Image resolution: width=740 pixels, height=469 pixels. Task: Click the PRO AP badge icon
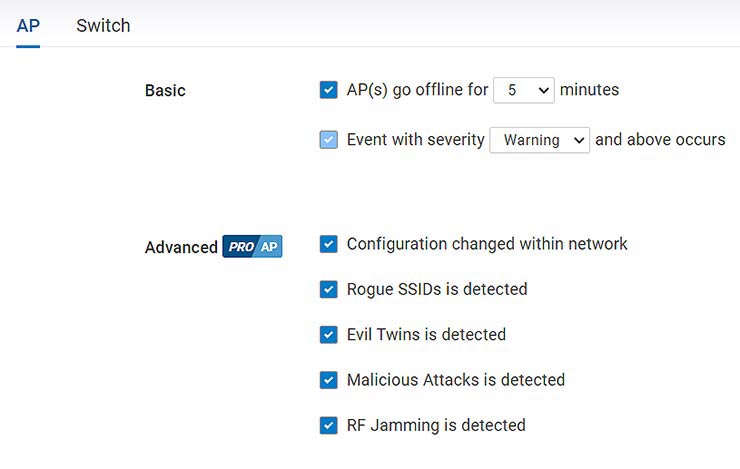pyautogui.click(x=252, y=246)
